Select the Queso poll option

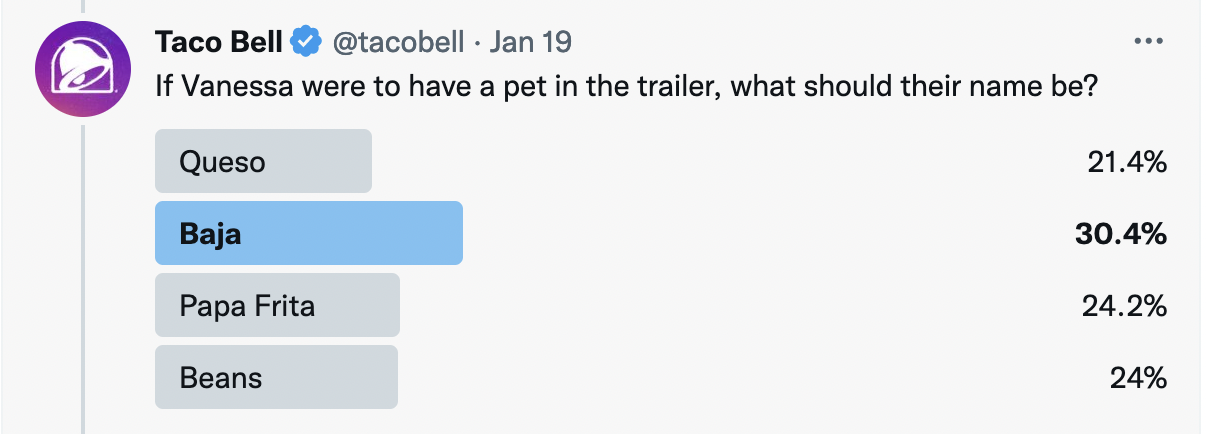[263, 161]
